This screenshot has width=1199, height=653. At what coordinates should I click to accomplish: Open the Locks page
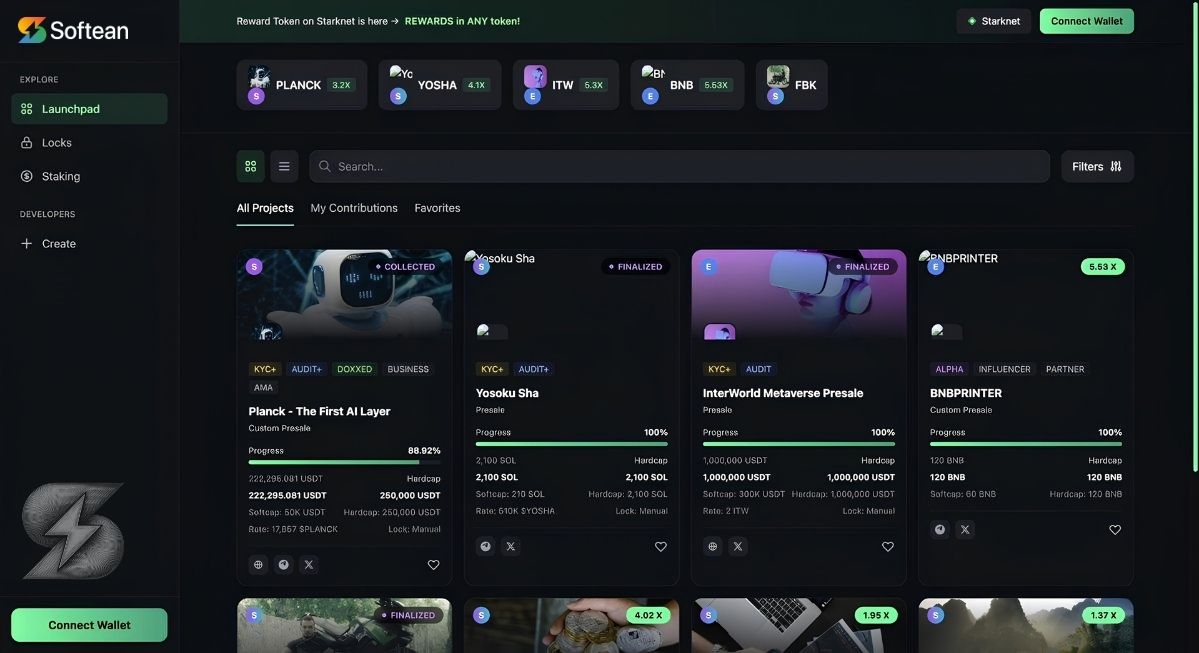[x=89, y=142]
